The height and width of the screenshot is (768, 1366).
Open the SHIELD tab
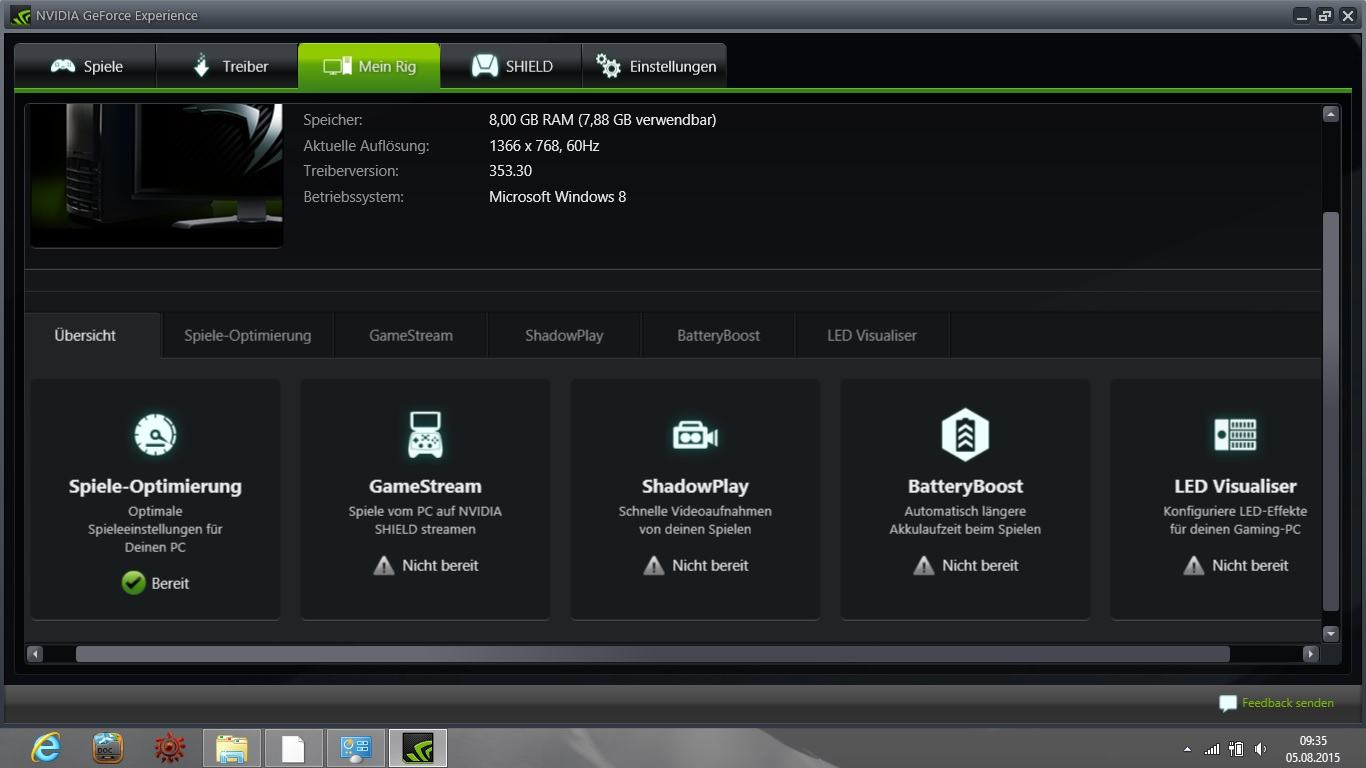tap(511, 66)
